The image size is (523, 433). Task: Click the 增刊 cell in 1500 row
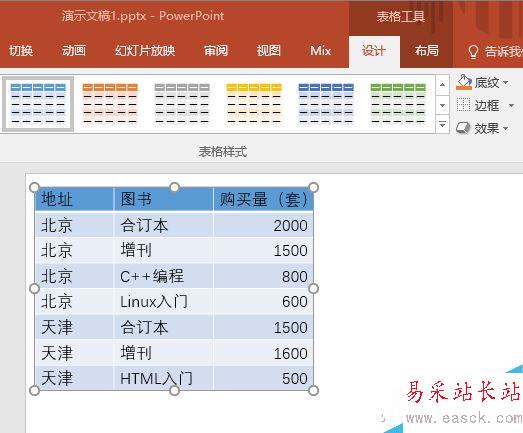pyautogui.click(x=163, y=250)
